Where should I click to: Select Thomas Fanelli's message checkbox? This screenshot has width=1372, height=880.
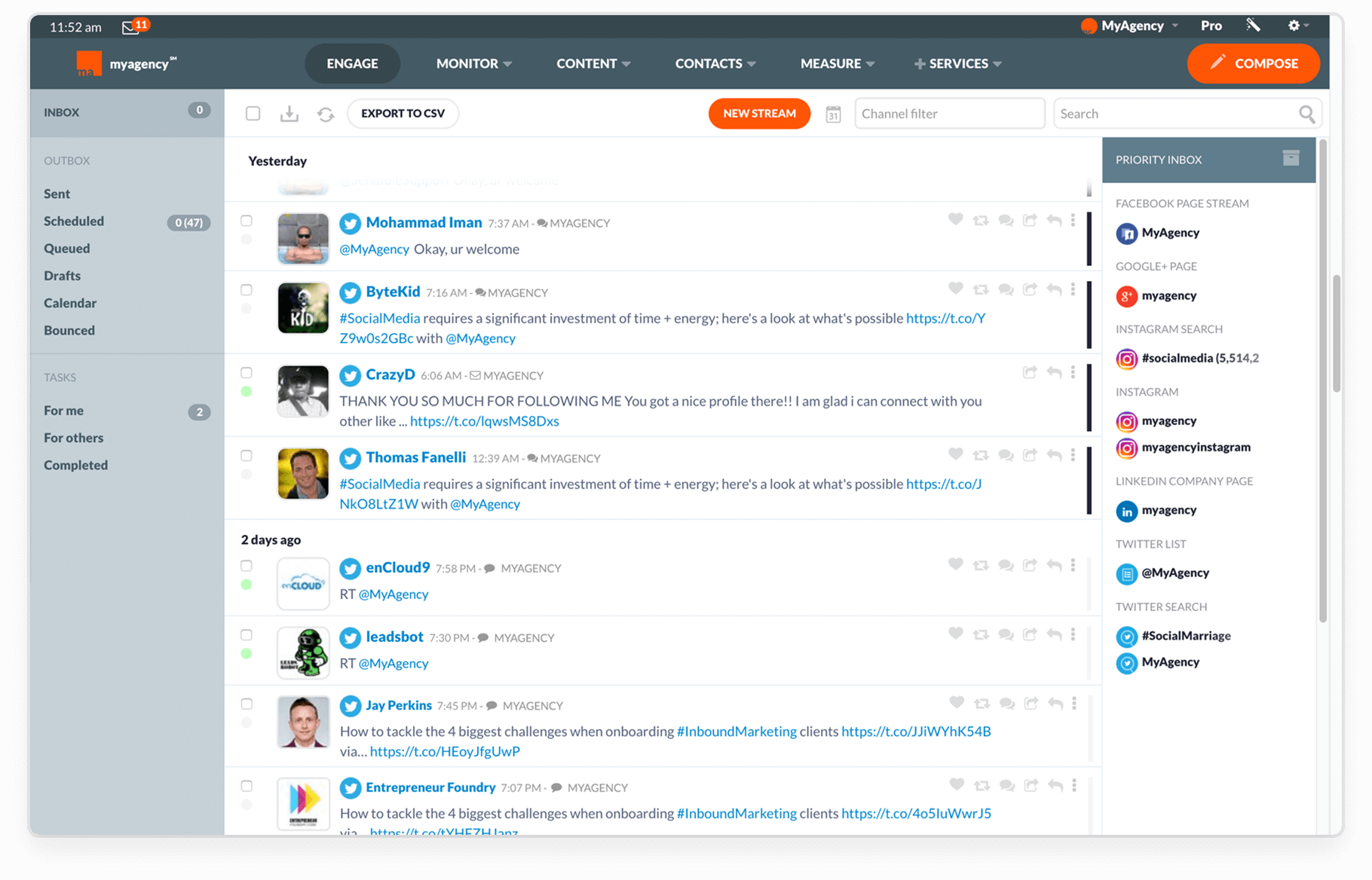(247, 456)
